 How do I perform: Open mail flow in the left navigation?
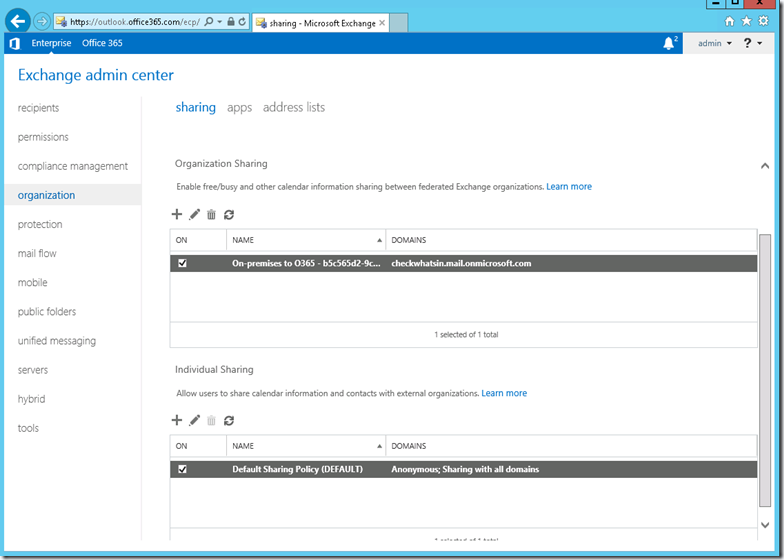point(37,253)
